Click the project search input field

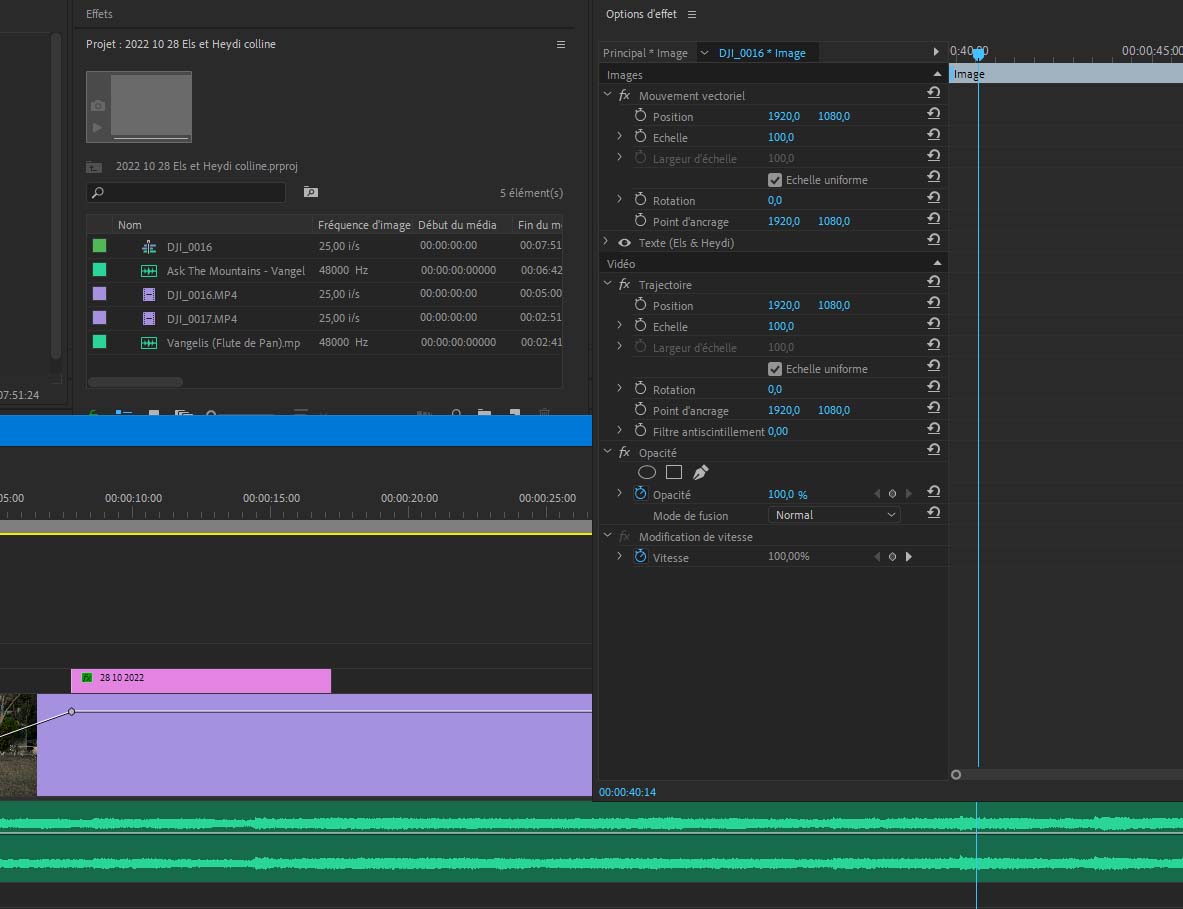click(186, 192)
